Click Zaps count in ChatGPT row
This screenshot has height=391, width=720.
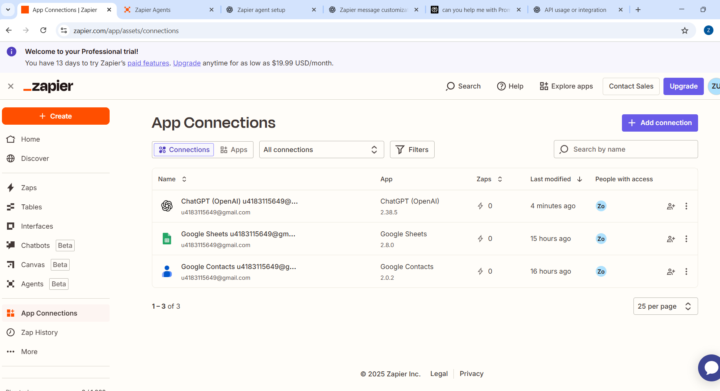point(485,206)
